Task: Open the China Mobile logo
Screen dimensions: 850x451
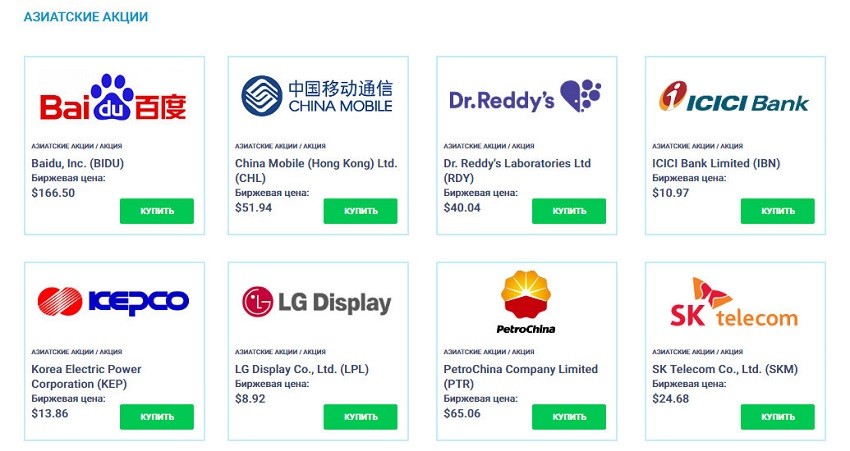Action: click(x=317, y=96)
